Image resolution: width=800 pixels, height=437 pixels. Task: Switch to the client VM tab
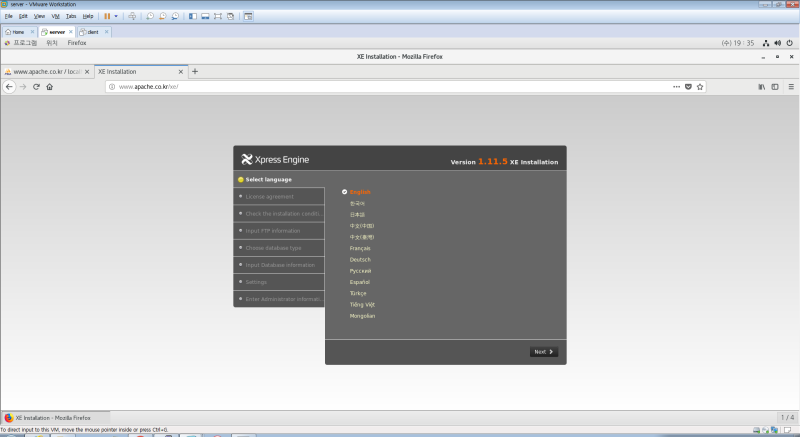tap(93, 32)
